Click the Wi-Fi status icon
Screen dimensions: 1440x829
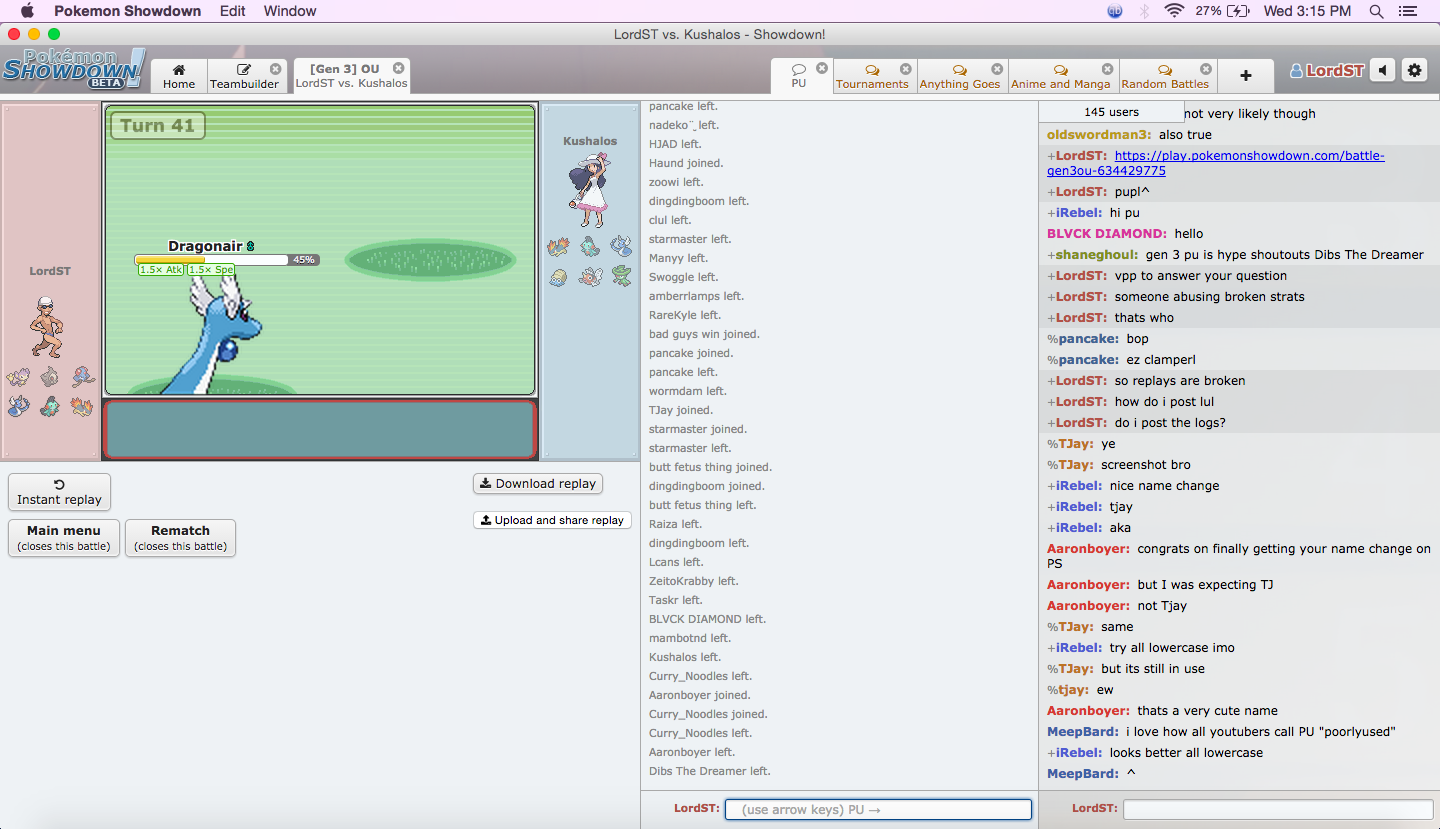(x=1174, y=11)
